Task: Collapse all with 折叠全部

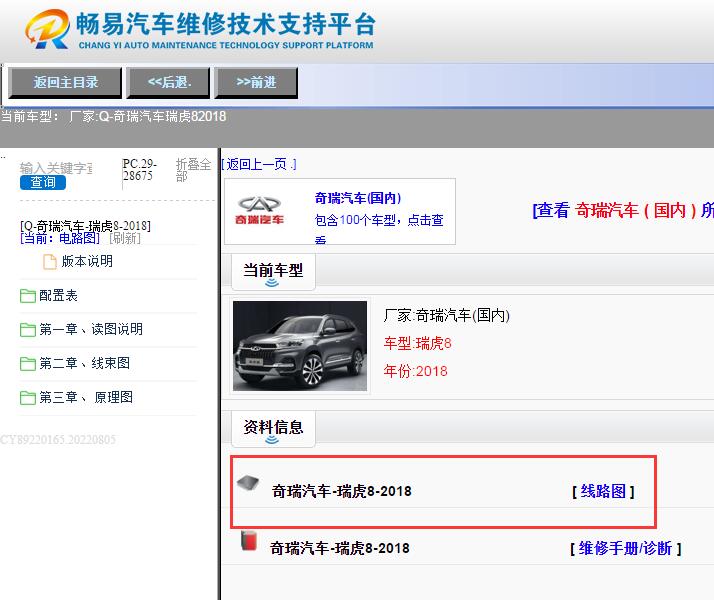Action: coord(193,170)
